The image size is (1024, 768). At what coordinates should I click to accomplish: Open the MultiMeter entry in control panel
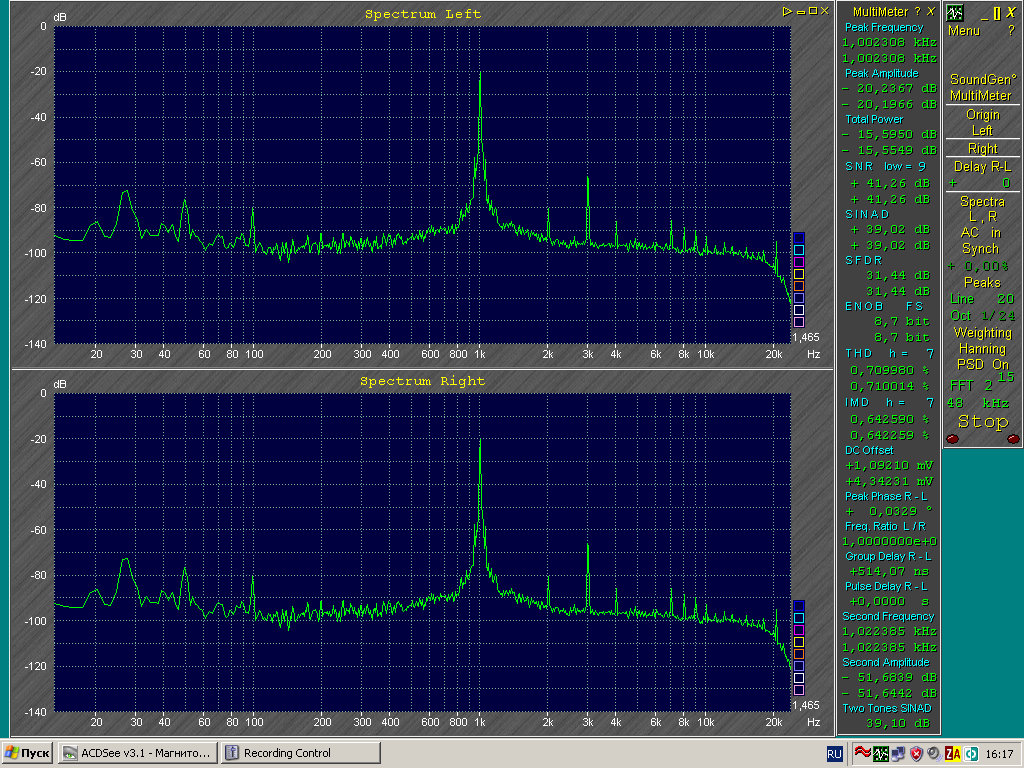981,96
